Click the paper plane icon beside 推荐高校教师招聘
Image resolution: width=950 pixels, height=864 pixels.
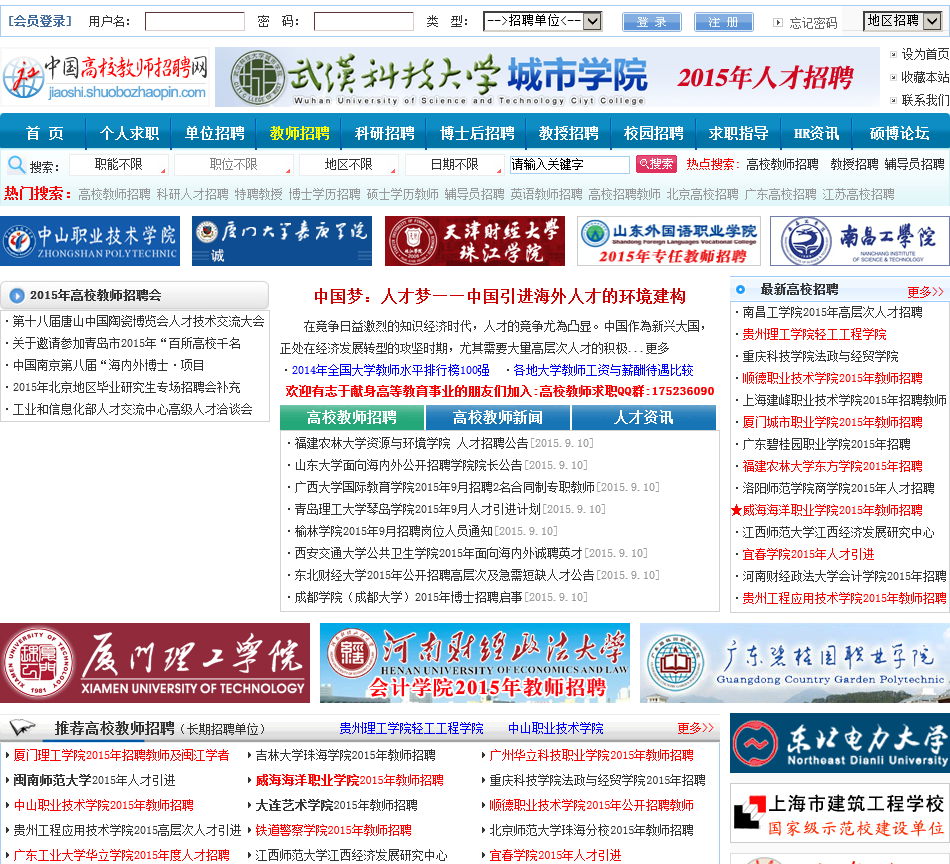coord(23,727)
